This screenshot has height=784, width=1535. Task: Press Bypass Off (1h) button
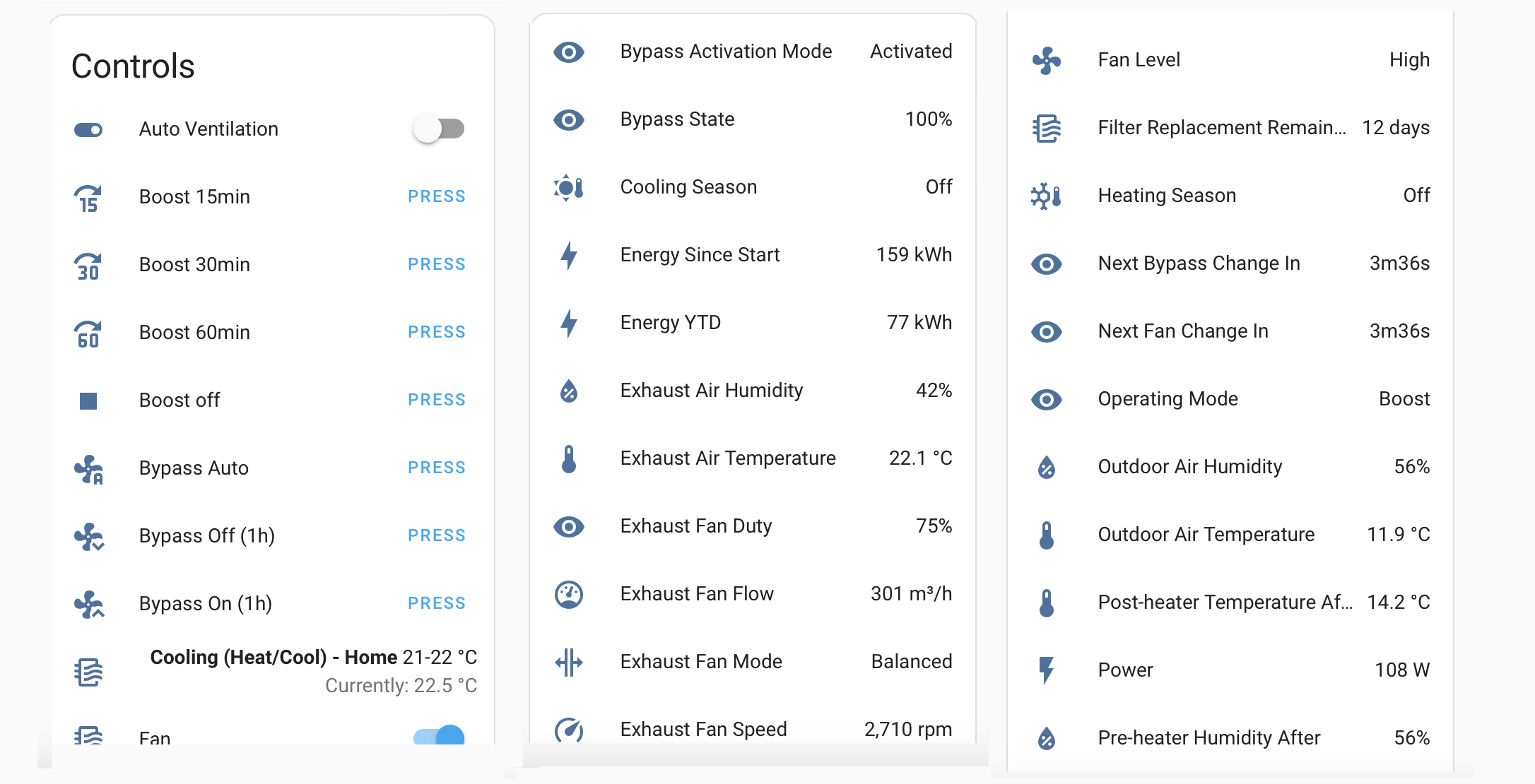pyautogui.click(x=436, y=536)
